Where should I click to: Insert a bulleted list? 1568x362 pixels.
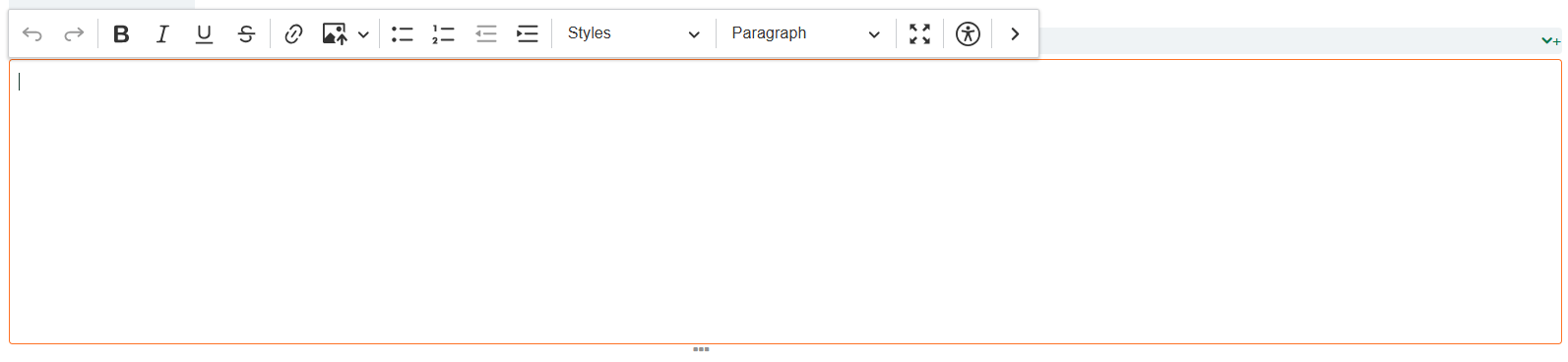(x=402, y=34)
